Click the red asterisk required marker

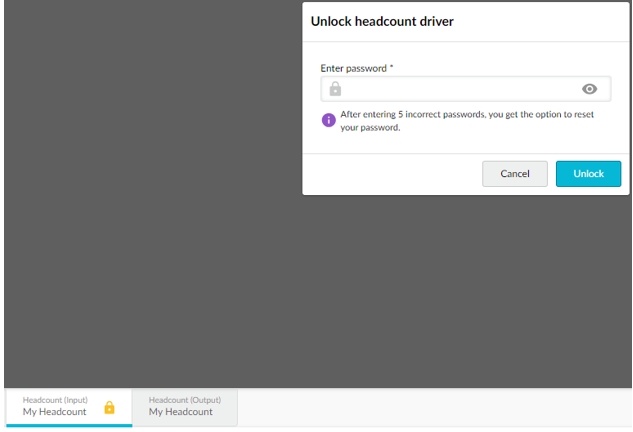(392, 68)
